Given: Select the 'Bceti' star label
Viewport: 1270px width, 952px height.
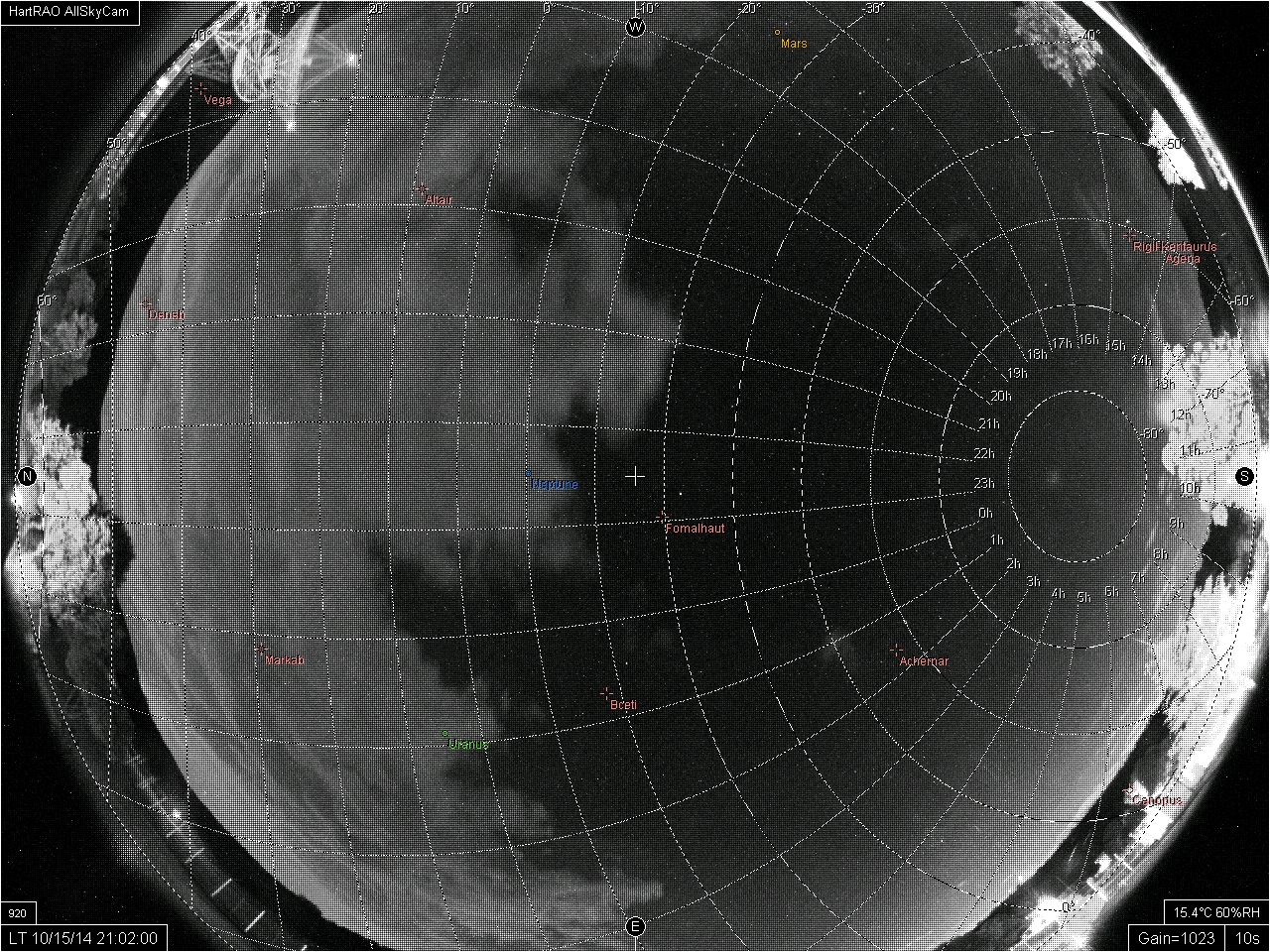Looking at the screenshot, I should [x=623, y=705].
